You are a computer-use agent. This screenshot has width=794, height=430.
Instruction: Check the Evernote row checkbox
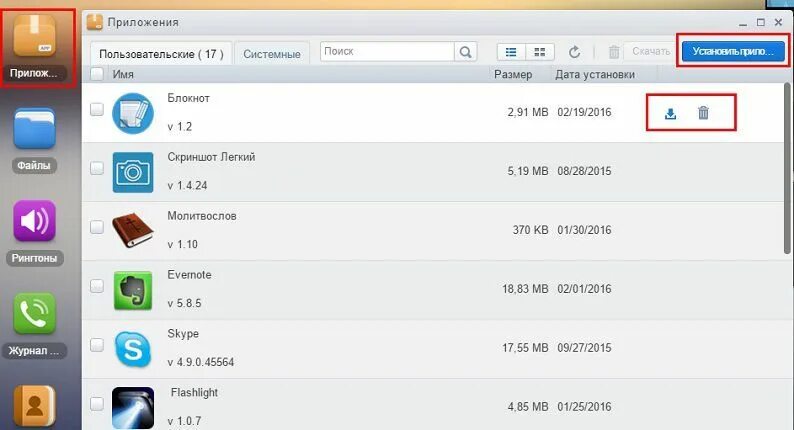(97, 286)
